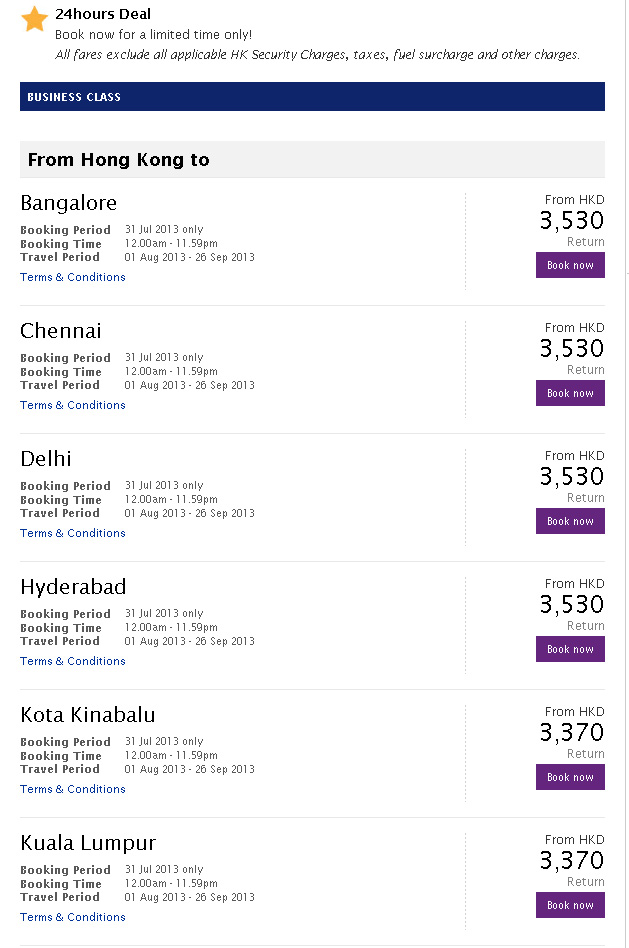
Task: Click the 3,370 Kota Kinabalu price
Action: (572, 732)
